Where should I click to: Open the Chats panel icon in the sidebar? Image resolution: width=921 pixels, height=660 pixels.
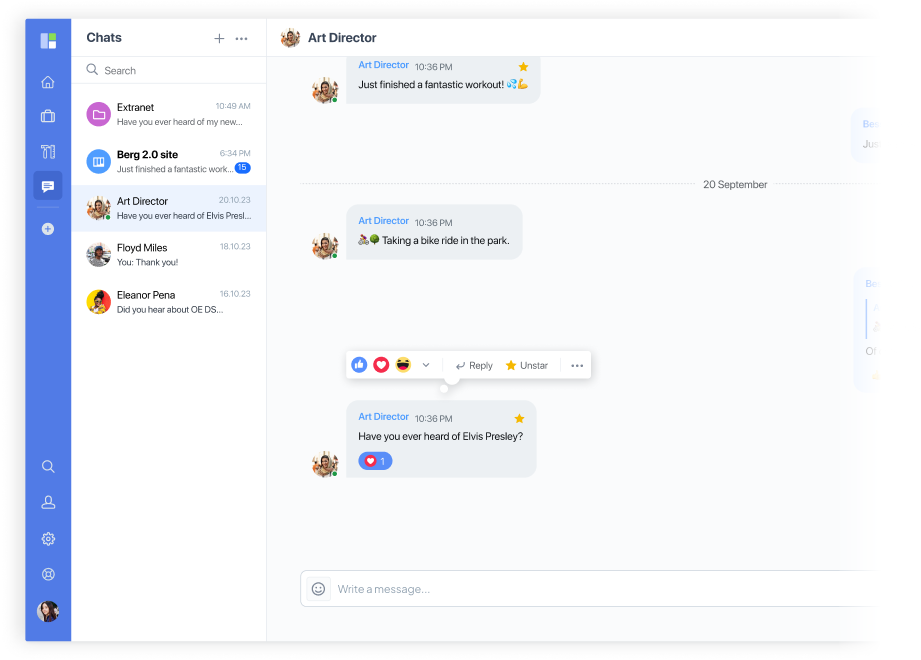click(47, 185)
